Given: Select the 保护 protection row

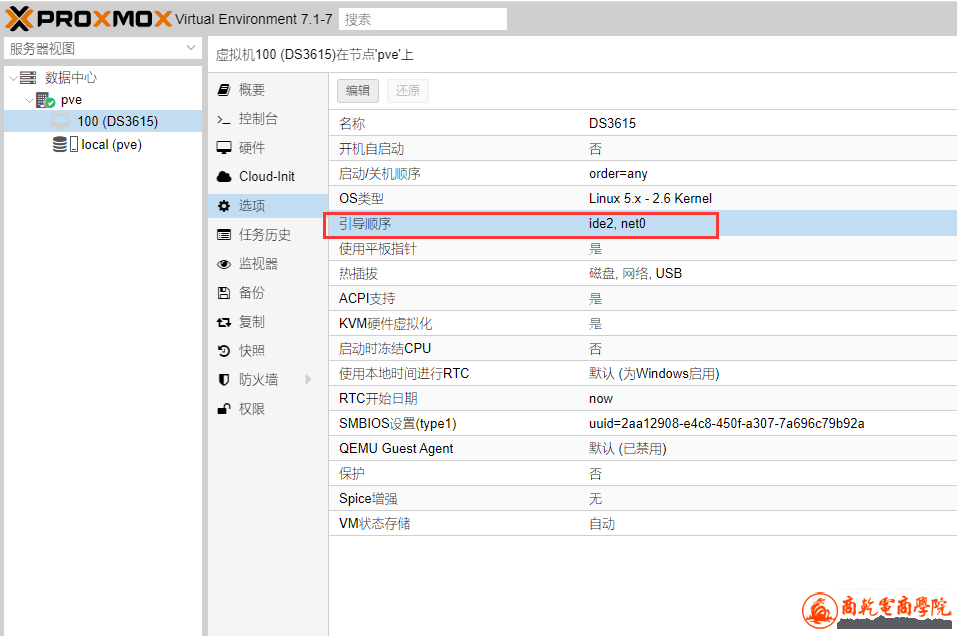Looking at the screenshot, I should tap(643, 474).
